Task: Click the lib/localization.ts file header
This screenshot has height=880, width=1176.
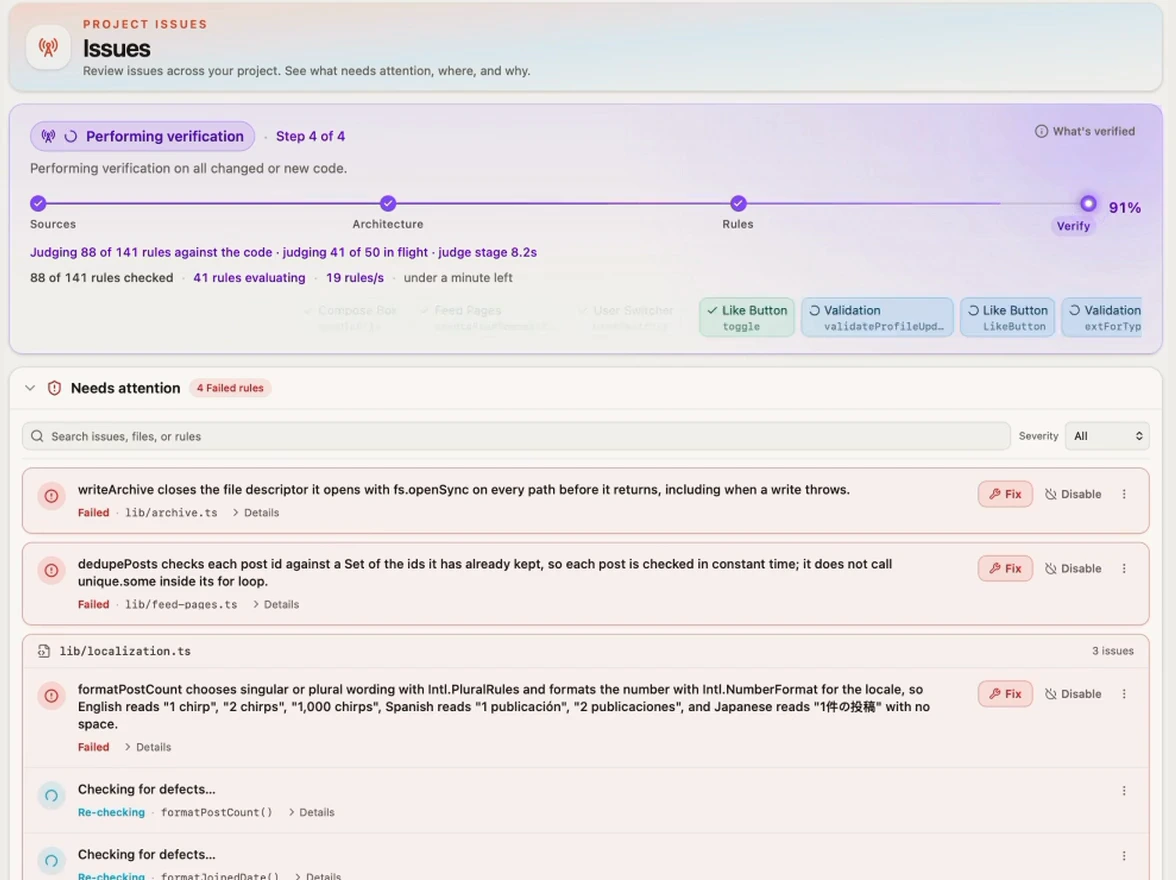Action: [x=586, y=651]
